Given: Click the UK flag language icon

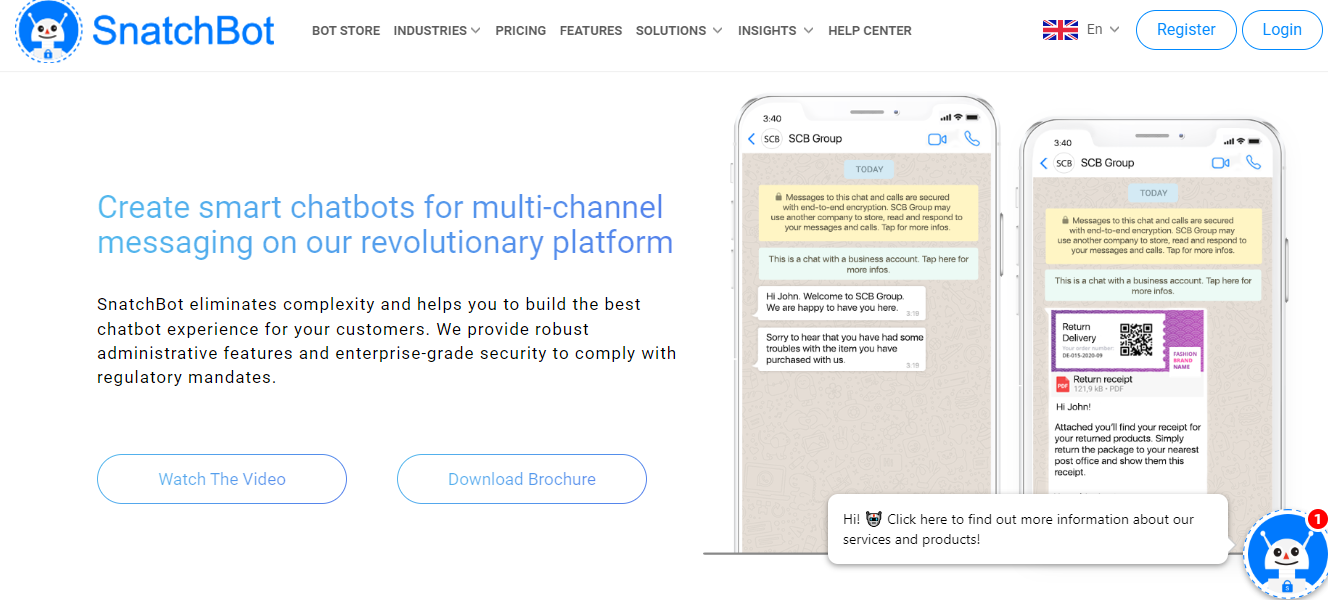Looking at the screenshot, I should (x=1059, y=29).
